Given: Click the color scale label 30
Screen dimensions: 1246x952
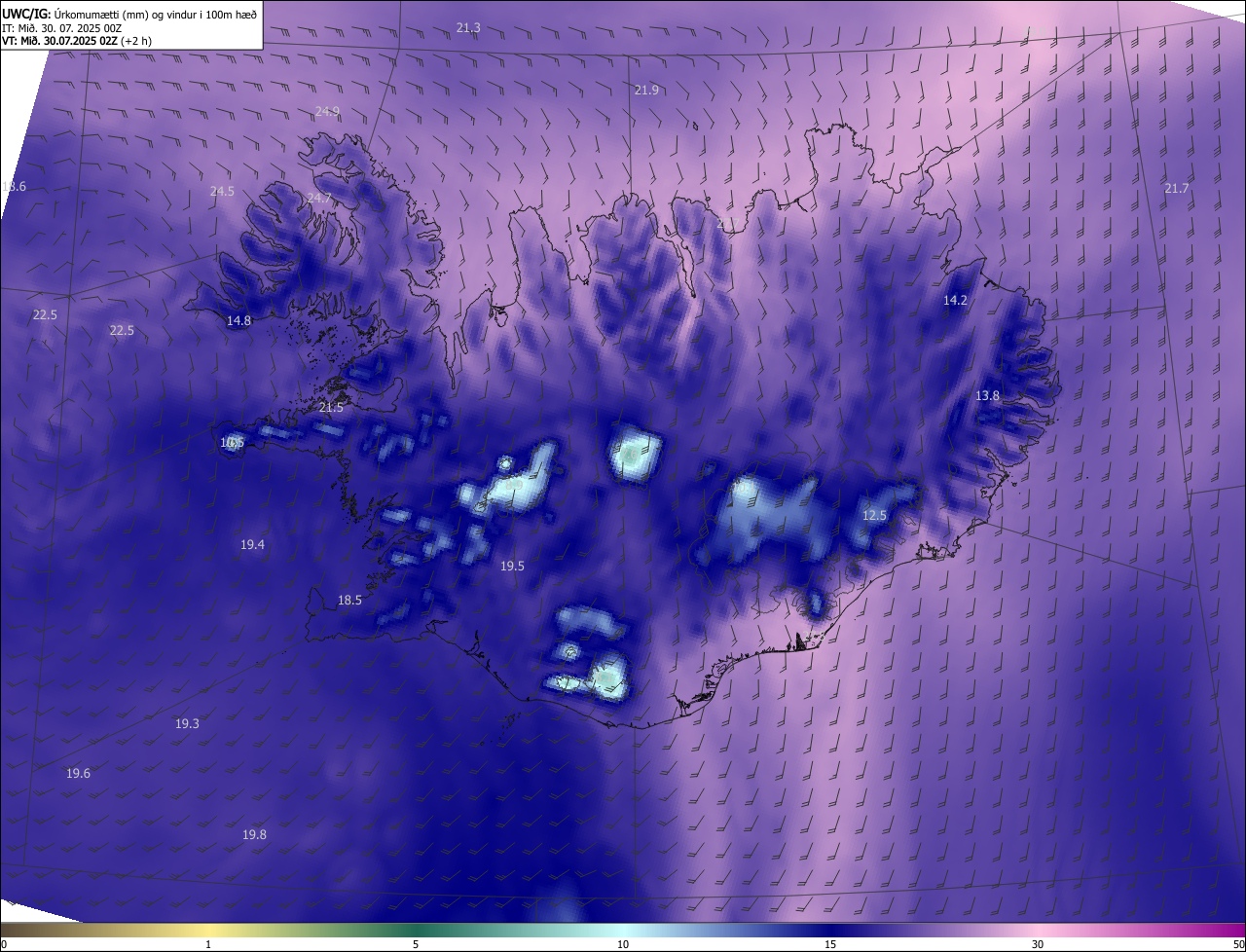Looking at the screenshot, I should coord(1038,944).
